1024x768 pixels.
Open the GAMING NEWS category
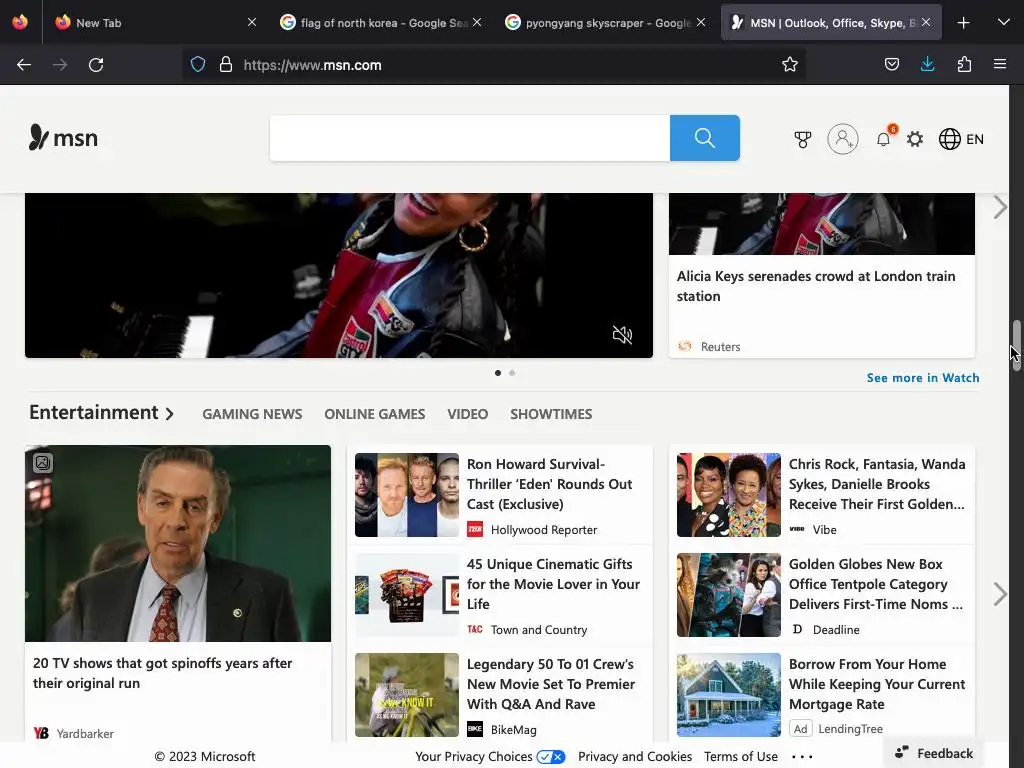point(252,414)
